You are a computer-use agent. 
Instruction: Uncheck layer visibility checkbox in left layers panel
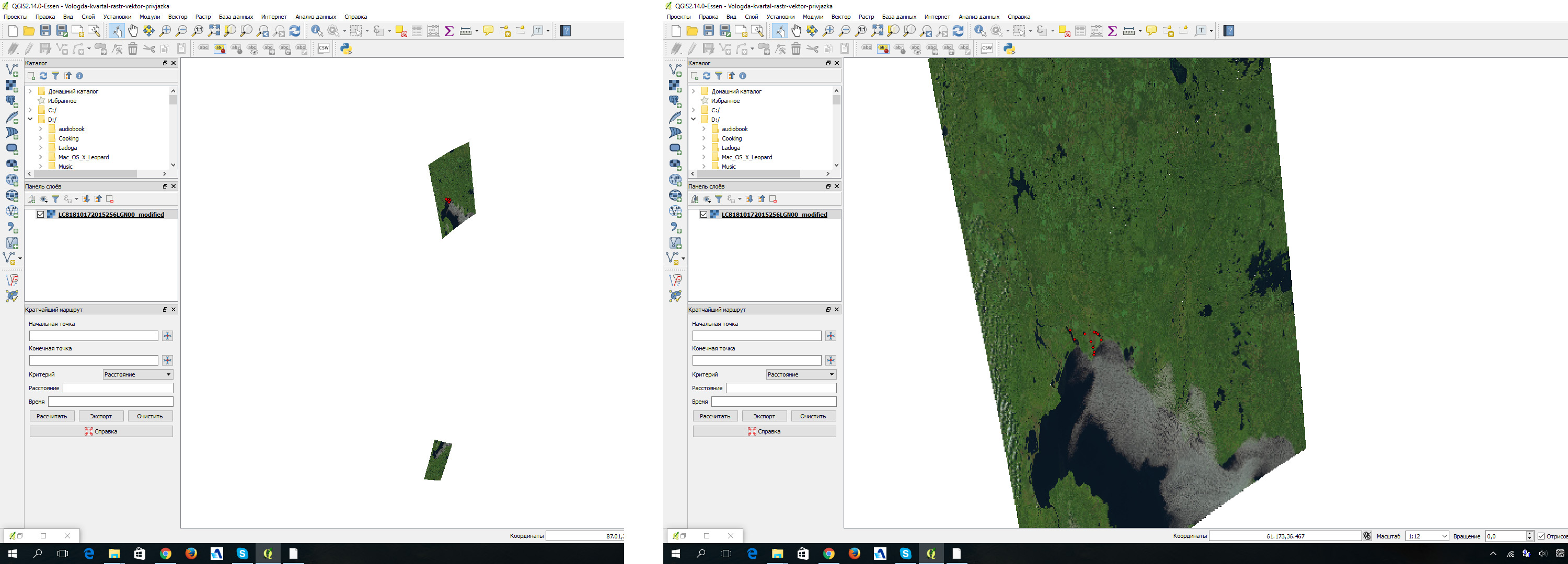tap(41, 215)
